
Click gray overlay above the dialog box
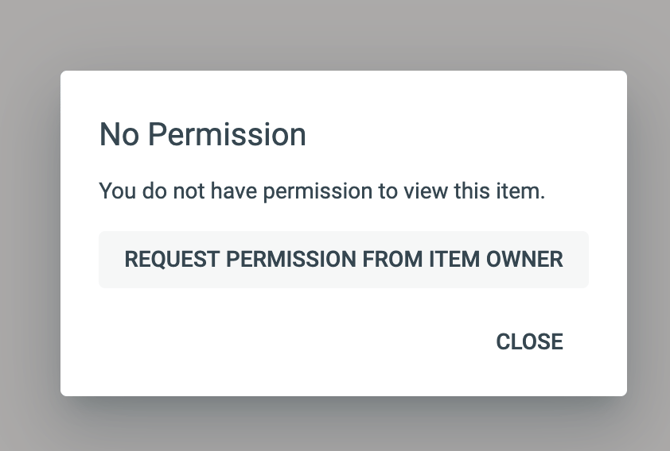click(x=335, y=34)
